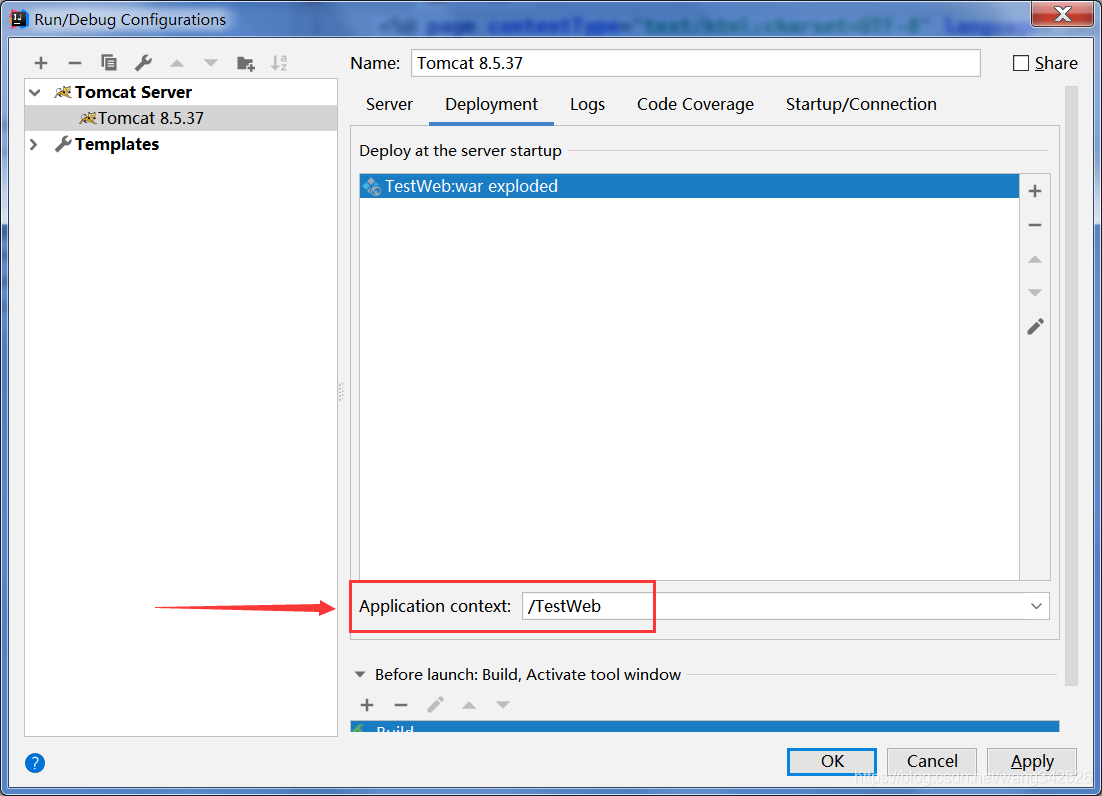Viewport: 1102px width, 796px height.
Task: Expand the Templates tree node
Action: [34, 144]
